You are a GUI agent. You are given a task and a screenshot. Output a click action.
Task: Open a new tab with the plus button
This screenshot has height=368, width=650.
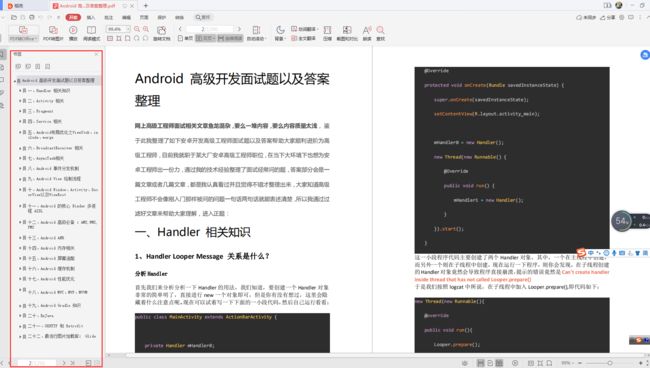click(x=146, y=6)
